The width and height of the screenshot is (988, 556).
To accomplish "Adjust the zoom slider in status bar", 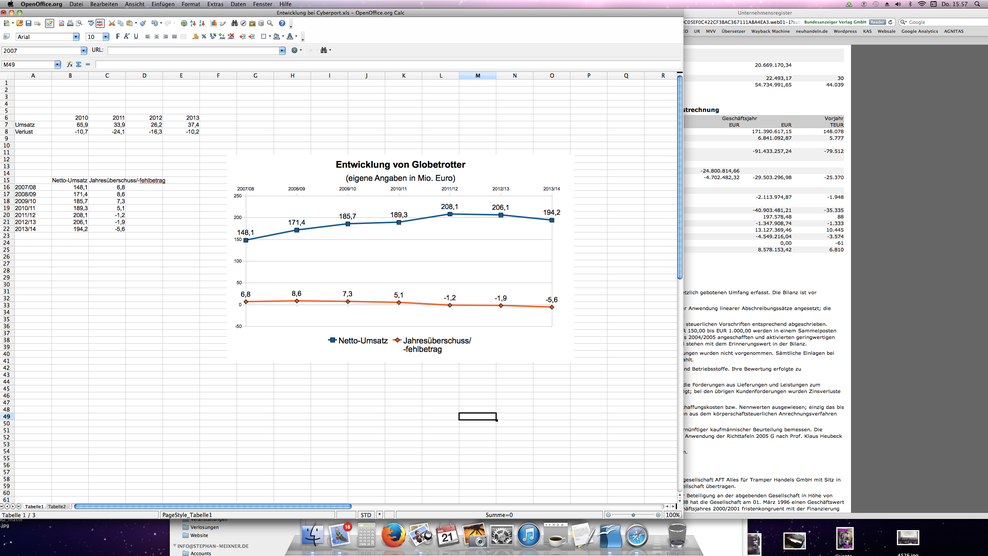I will click(x=633, y=515).
